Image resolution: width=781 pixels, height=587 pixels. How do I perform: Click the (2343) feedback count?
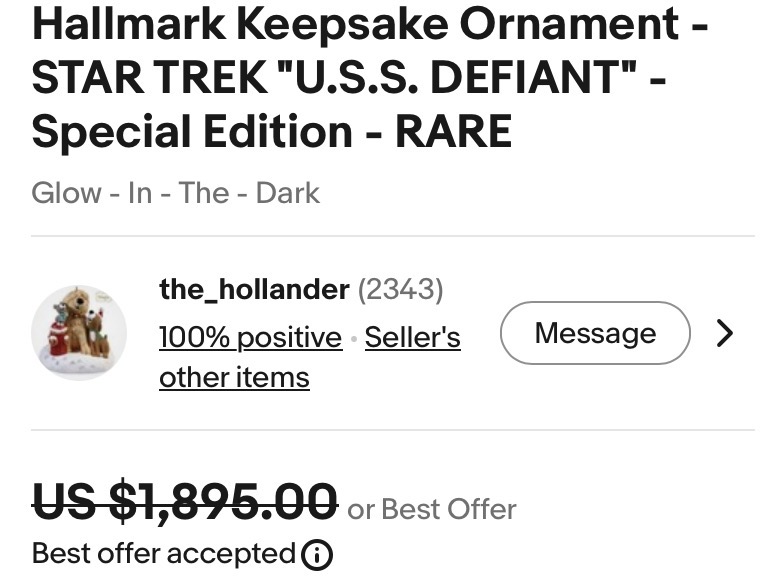tap(400, 290)
